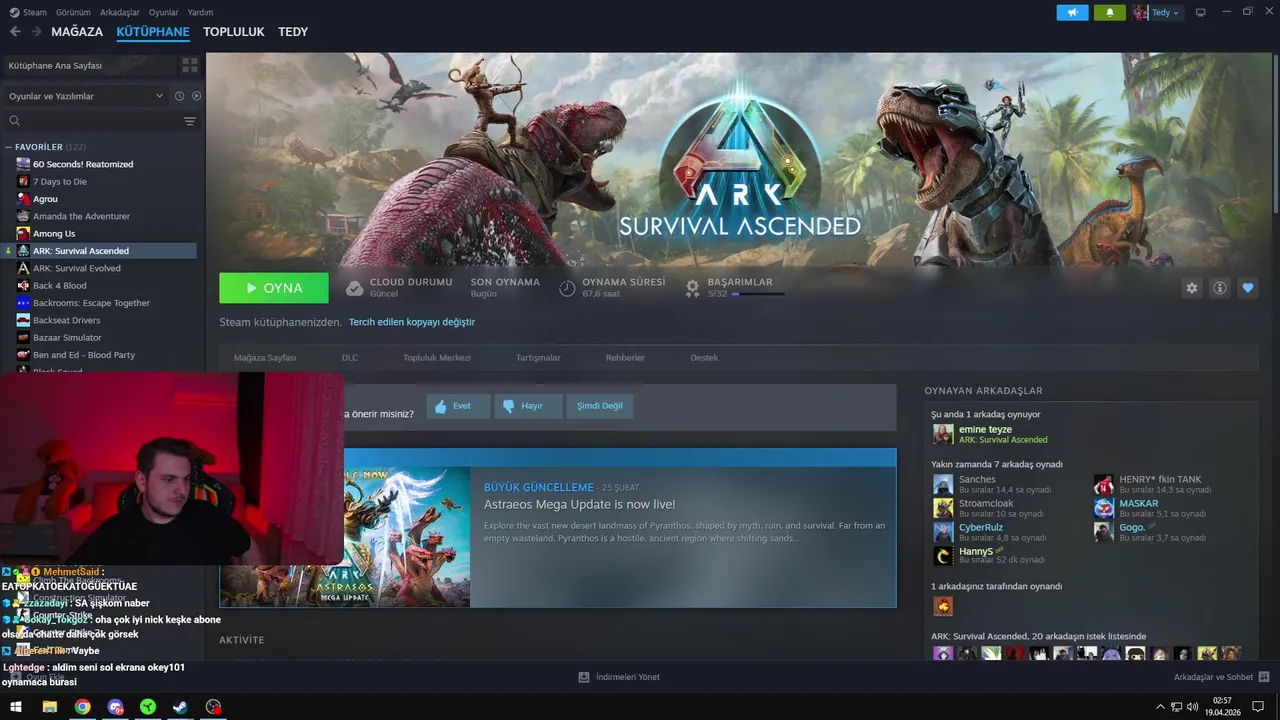1280x720 pixels.
Task: Collapse the FAVORİLER category
Action: pyautogui.click(x=9, y=147)
